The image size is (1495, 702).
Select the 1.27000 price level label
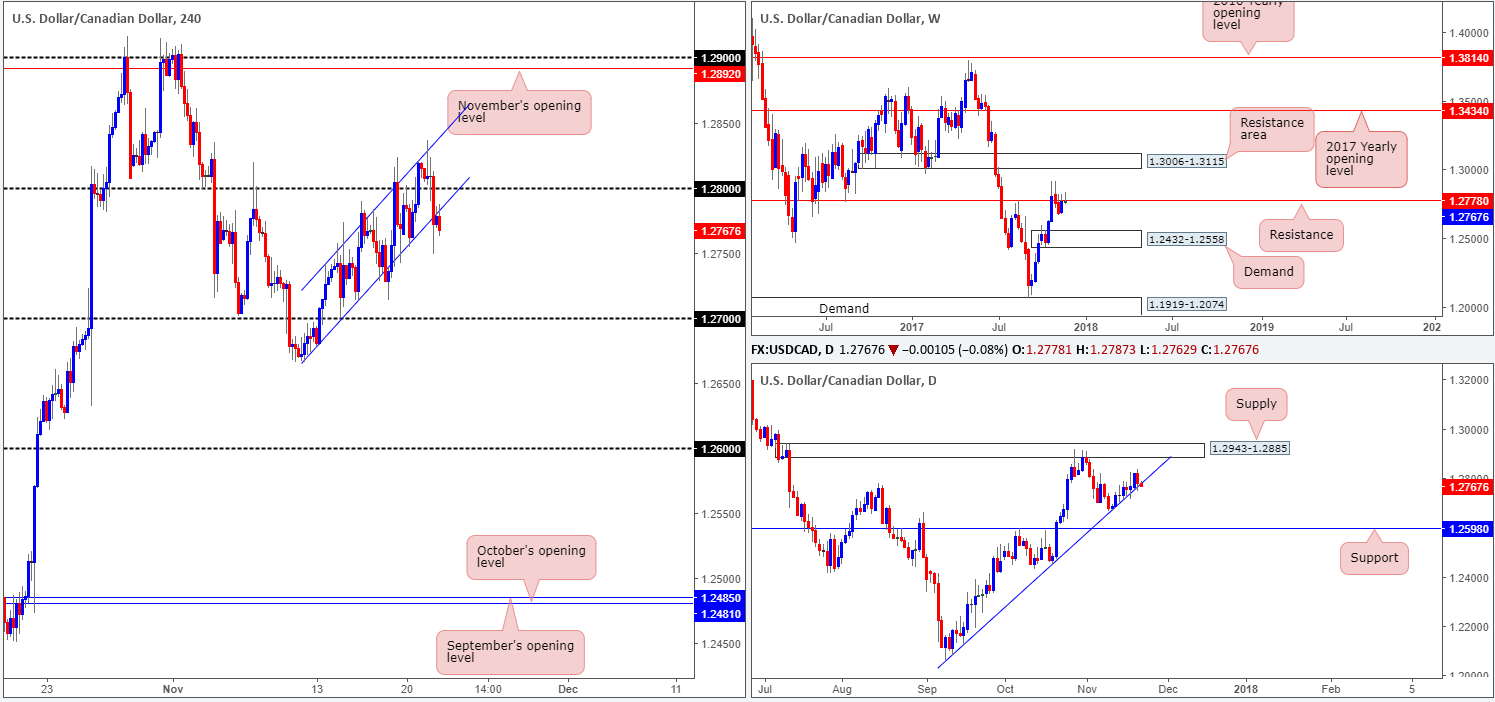[720, 319]
